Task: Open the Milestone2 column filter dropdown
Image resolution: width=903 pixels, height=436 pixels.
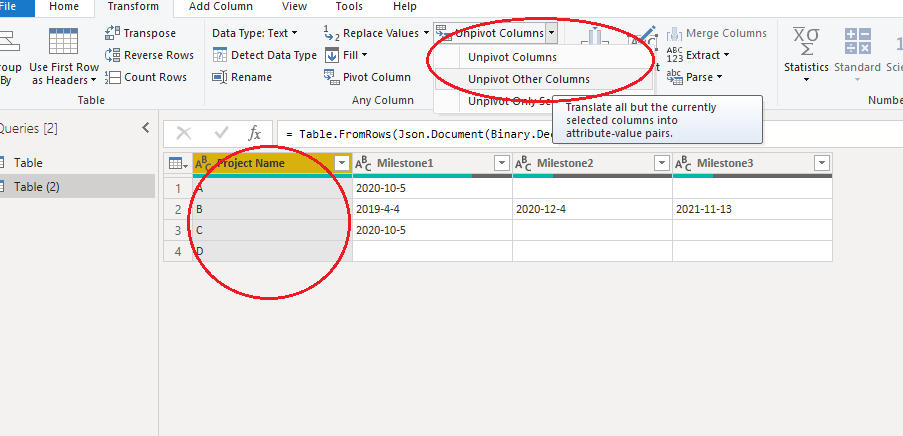Action: coord(662,164)
